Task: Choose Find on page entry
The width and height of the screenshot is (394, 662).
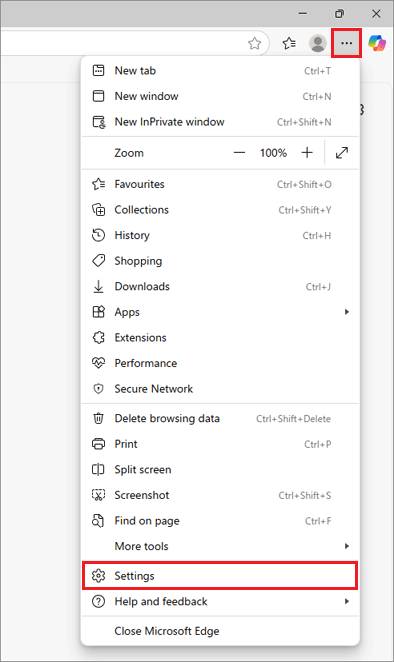Action: coord(220,521)
